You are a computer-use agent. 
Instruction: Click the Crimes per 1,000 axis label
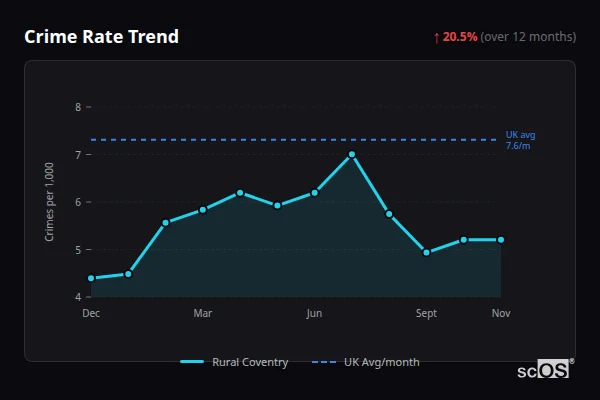pos(49,202)
